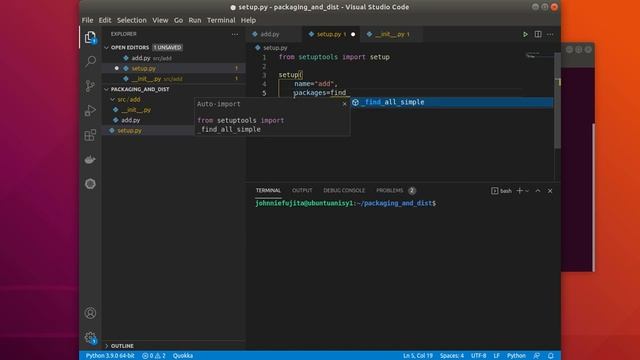Screen dimensions: 640x360
Task: Change encoding via UTF-8
Action: [478, 356]
